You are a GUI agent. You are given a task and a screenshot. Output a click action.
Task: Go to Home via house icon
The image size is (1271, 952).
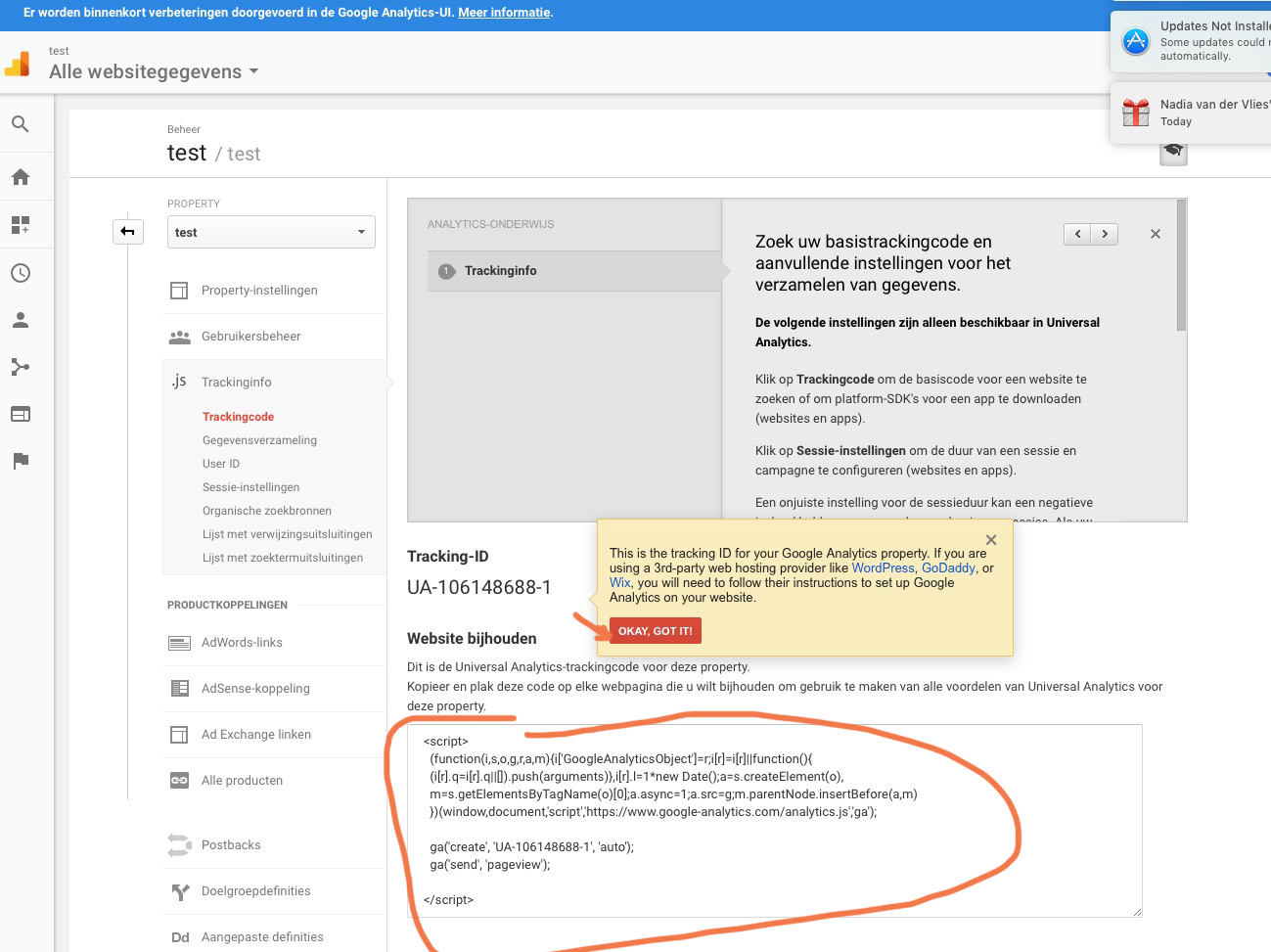pyautogui.click(x=20, y=177)
